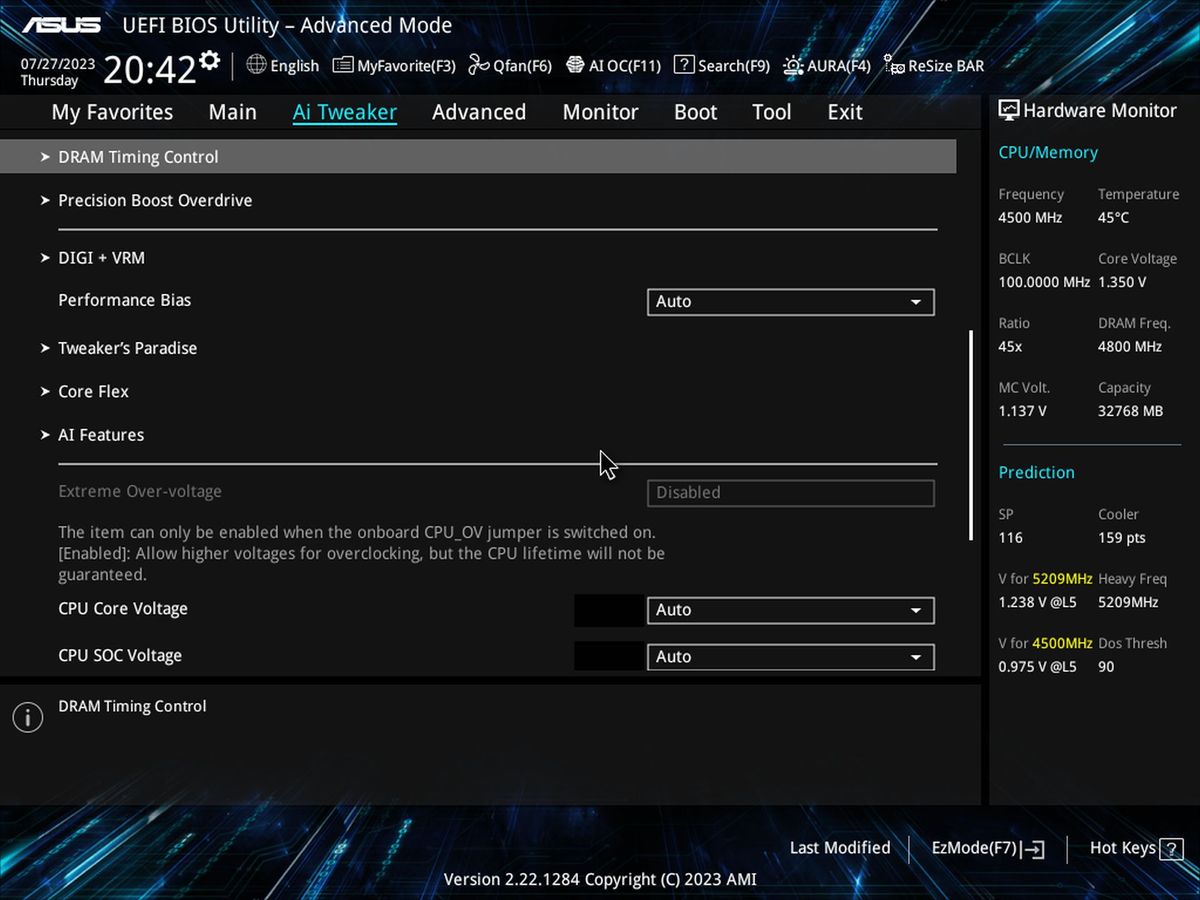Click the SP value 116
This screenshot has width=1200, height=900.
pyautogui.click(x=1010, y=538)
